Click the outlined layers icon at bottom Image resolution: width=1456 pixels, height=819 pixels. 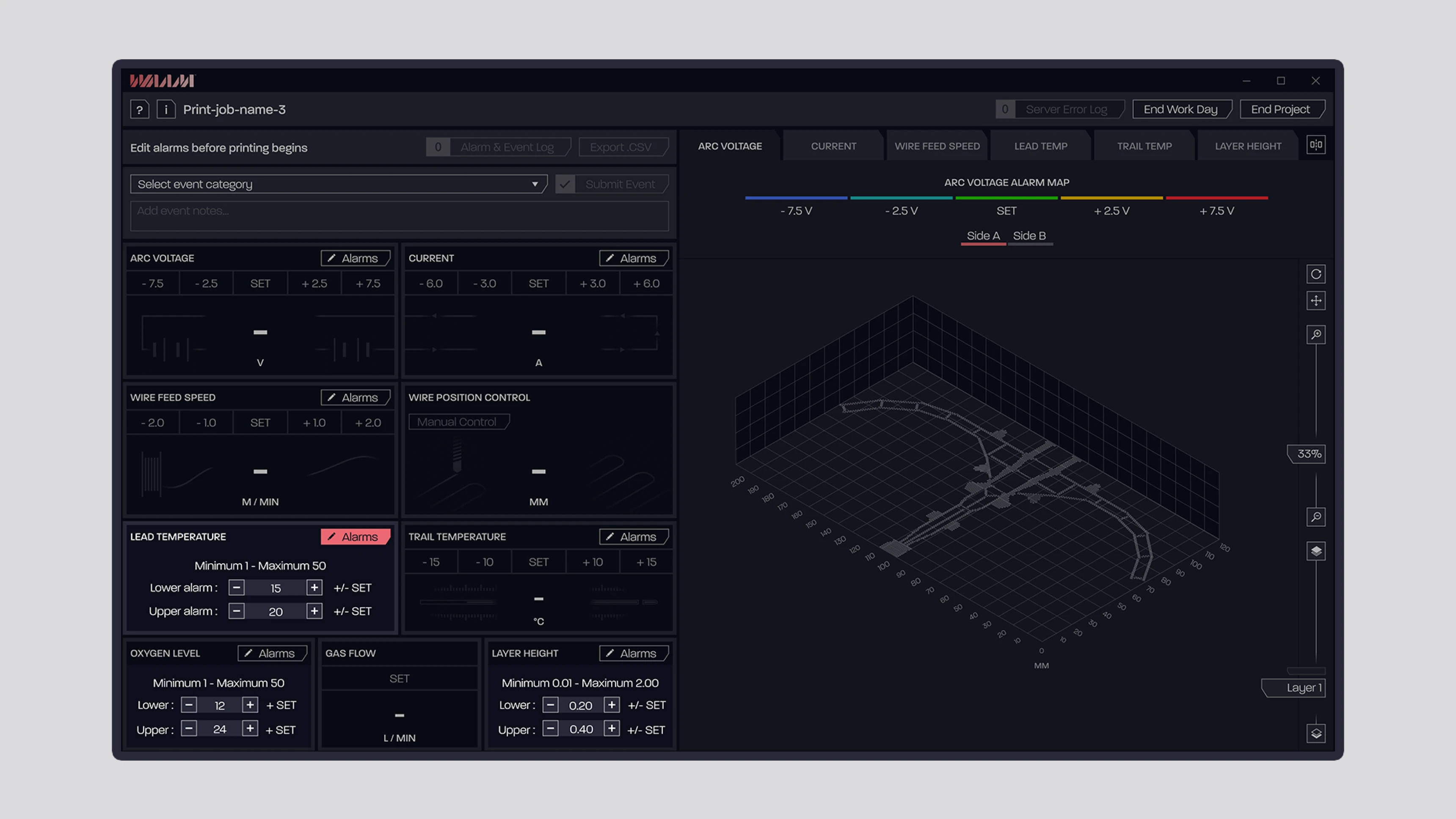(x=1316, y=733)
